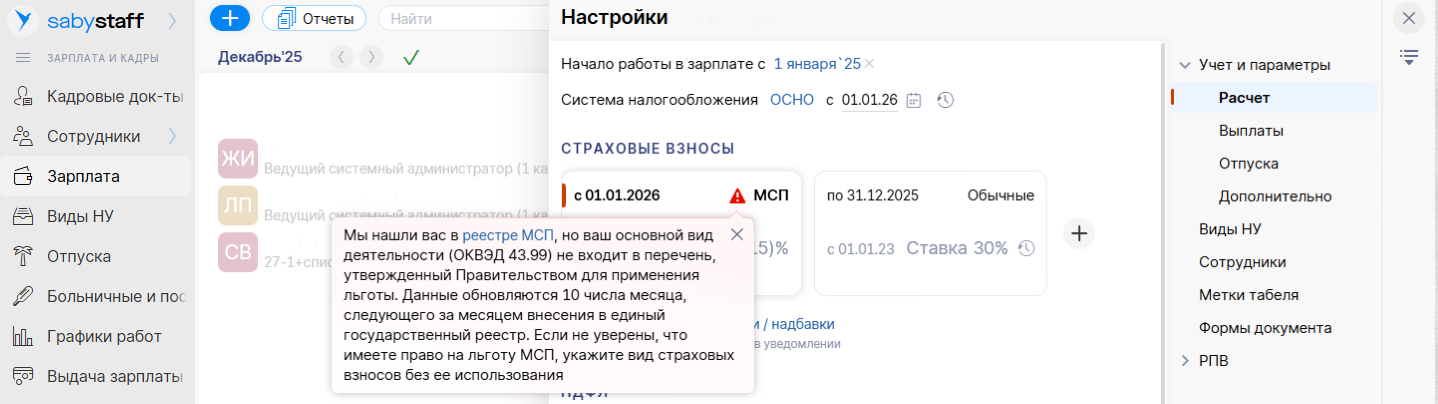Collapse the Учет и параметры section
Viewport: 1438px width, 404px height.
coord(1185,65)
